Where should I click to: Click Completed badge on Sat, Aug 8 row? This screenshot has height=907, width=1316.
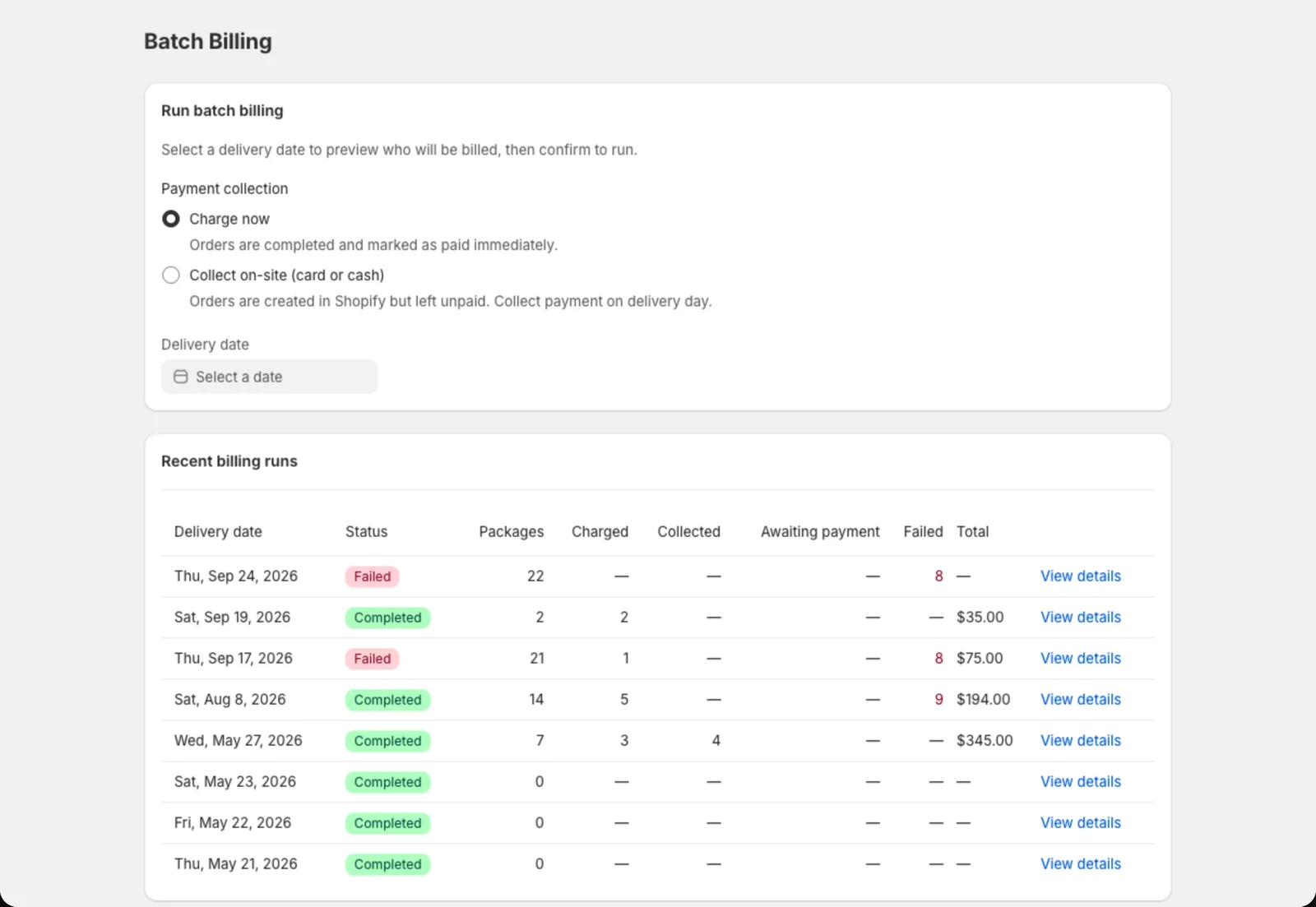[387, 700]
